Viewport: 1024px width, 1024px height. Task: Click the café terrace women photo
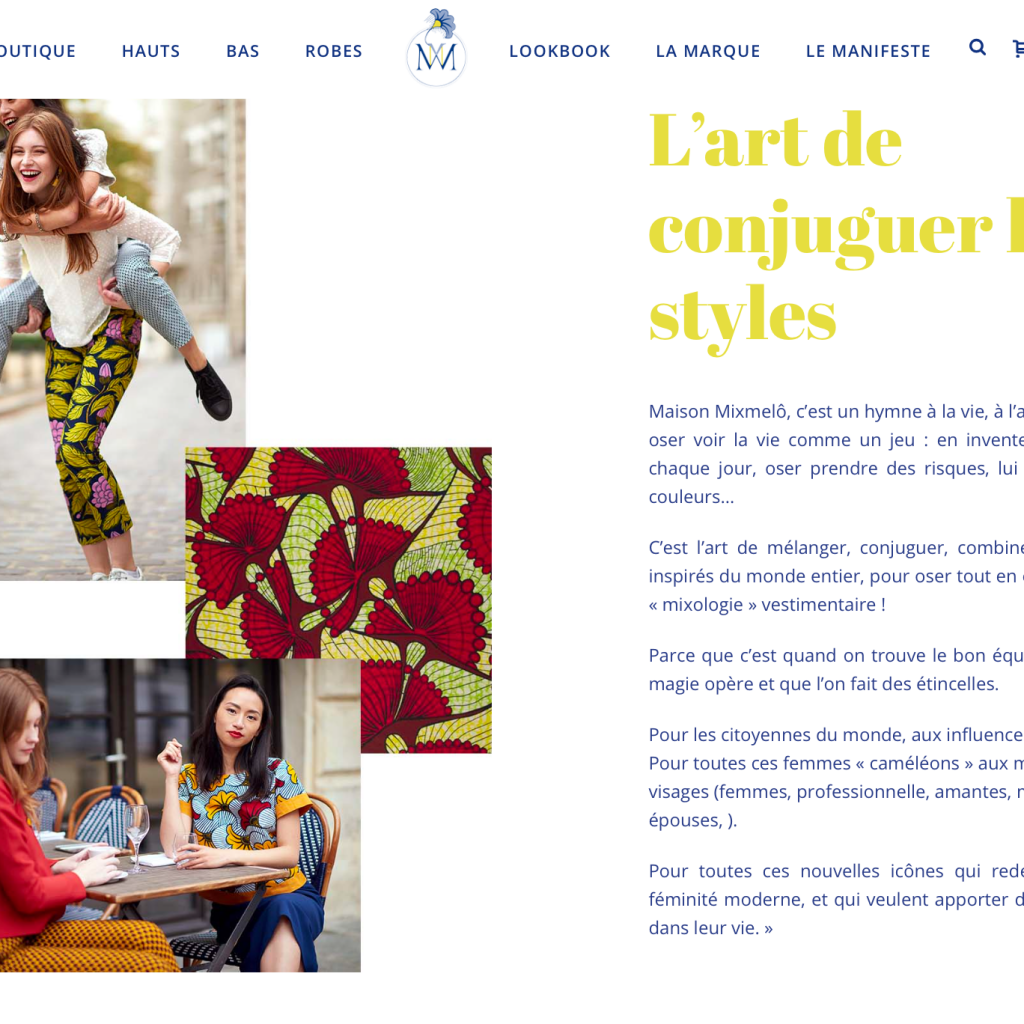tap(180, 815)
